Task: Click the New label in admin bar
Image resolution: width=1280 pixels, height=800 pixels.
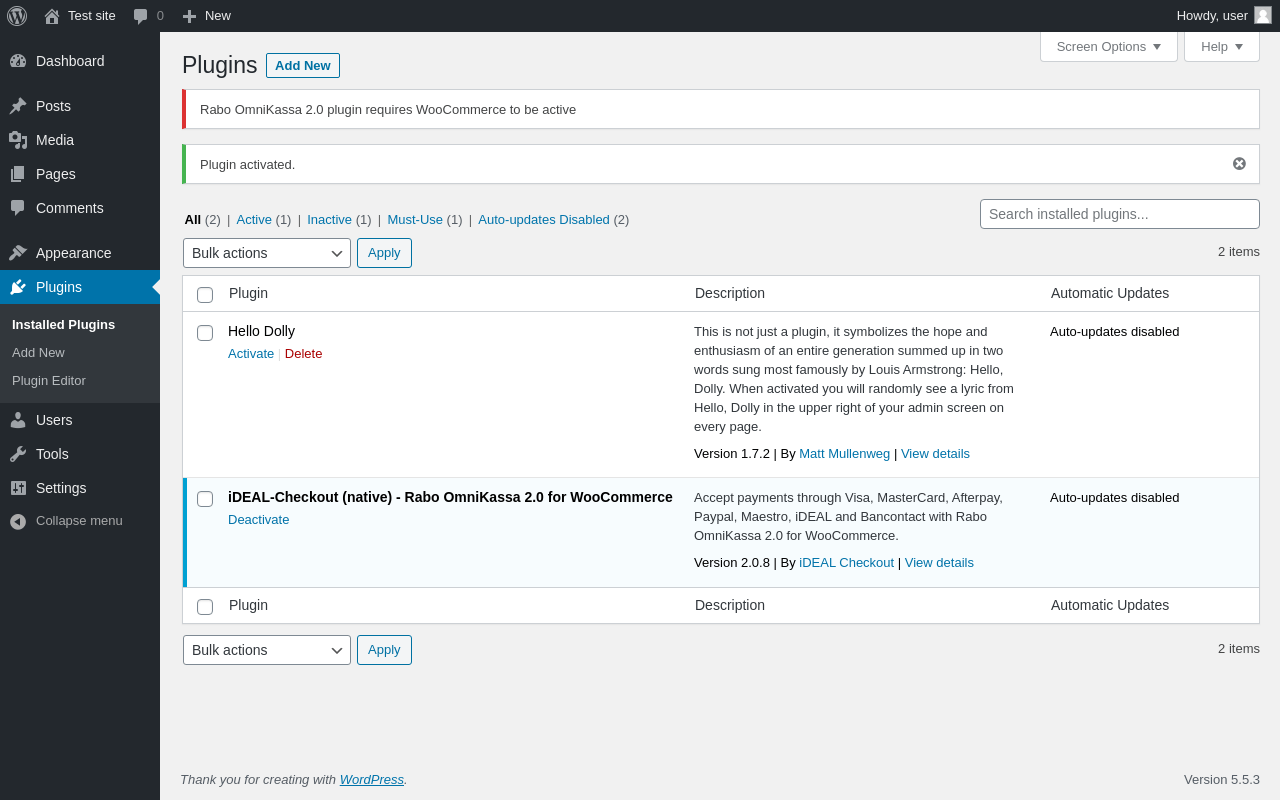Action: coord(218,16)
